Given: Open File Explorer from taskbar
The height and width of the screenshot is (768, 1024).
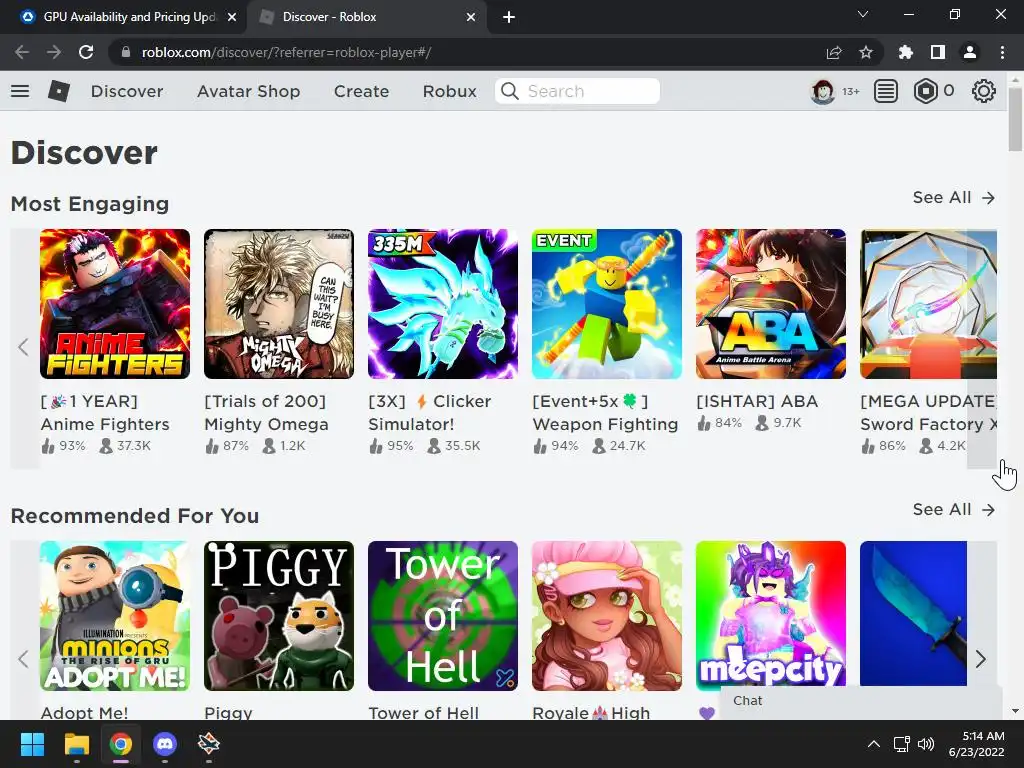Looking at the screenshot, I should click(x=76, y=744).
